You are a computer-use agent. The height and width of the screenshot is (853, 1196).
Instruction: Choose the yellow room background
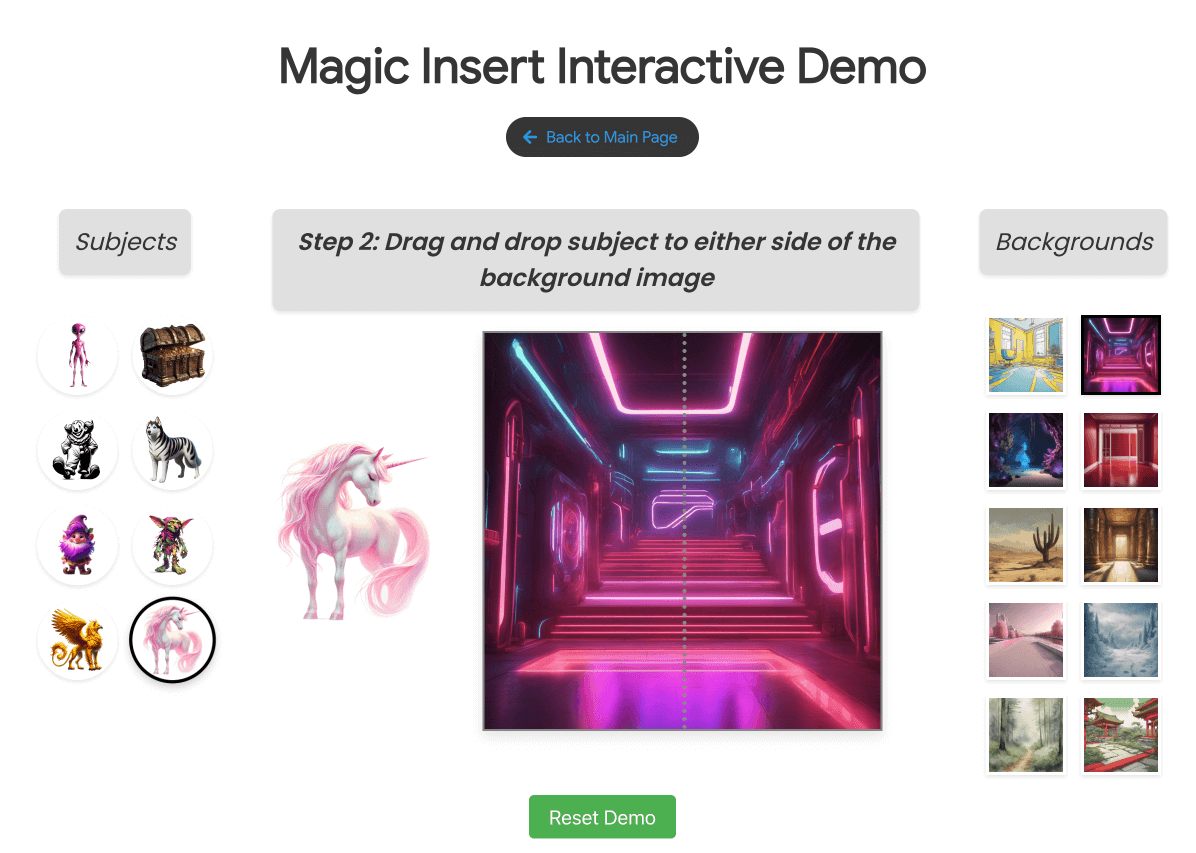coord(1026,355)
